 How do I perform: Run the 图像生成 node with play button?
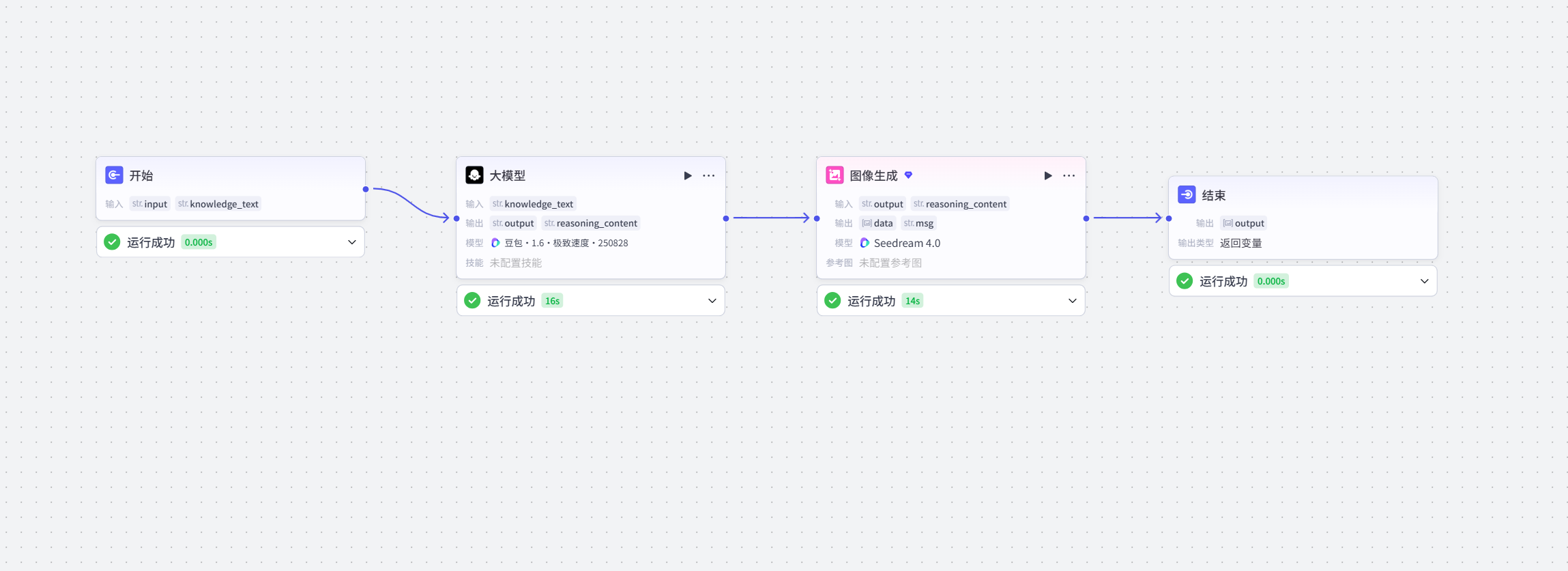[1048, 176]
